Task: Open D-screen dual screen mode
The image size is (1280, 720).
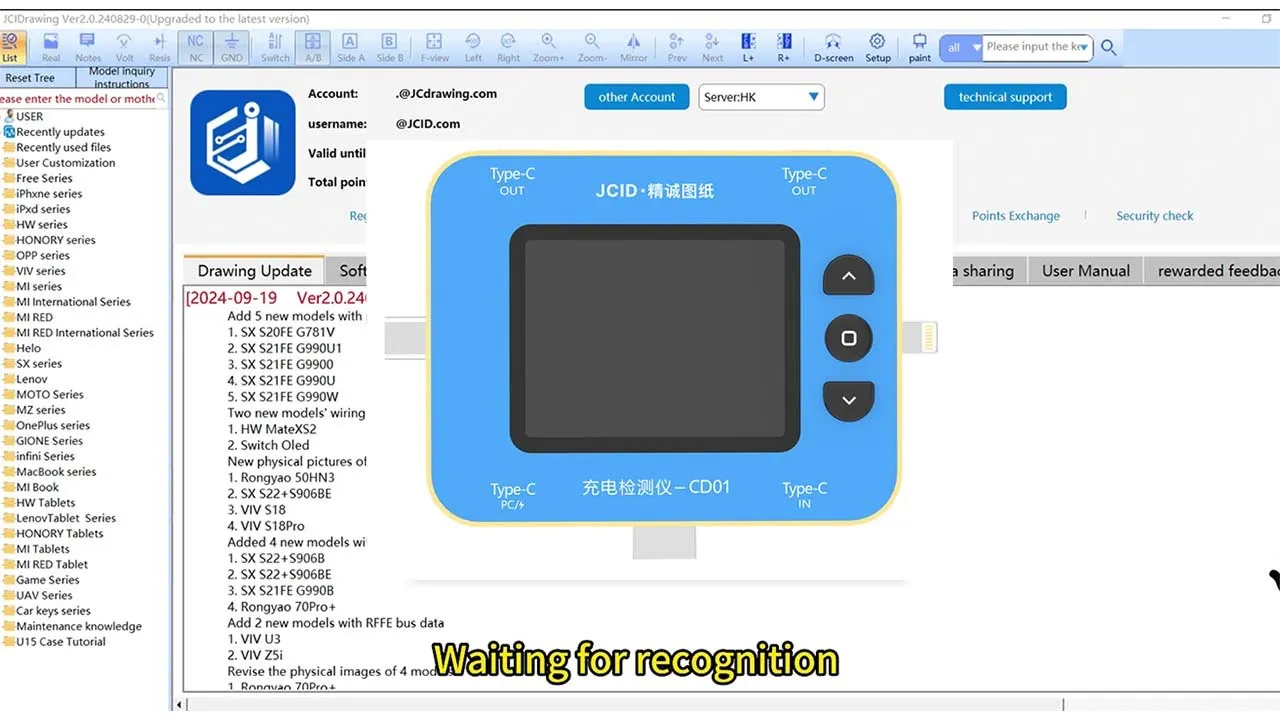Action: click(x=833, y=47)
